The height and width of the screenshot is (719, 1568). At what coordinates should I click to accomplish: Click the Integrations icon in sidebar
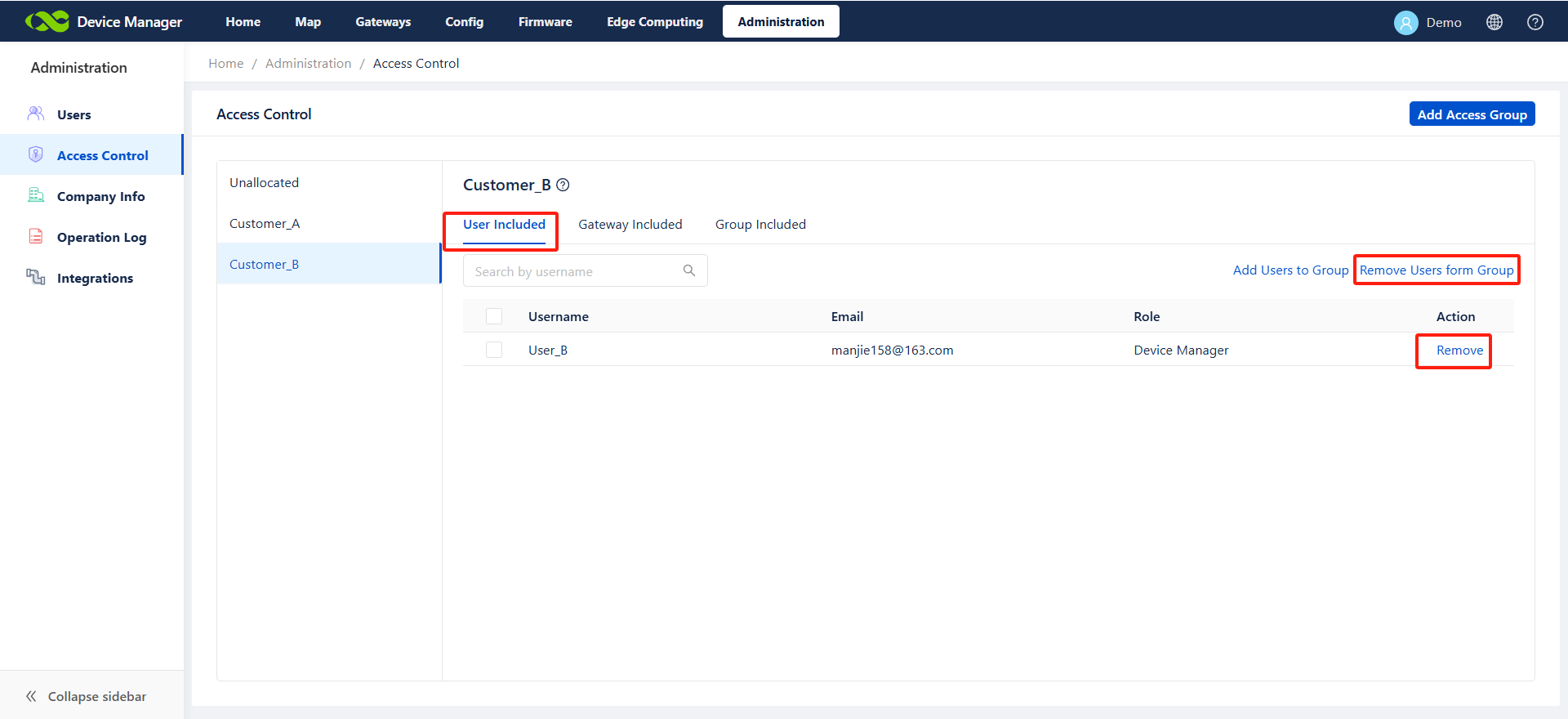[x=36, y=277]
